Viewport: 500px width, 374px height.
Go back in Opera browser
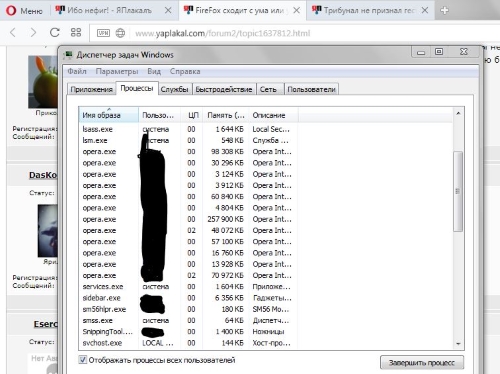click(x=13, y=33)
